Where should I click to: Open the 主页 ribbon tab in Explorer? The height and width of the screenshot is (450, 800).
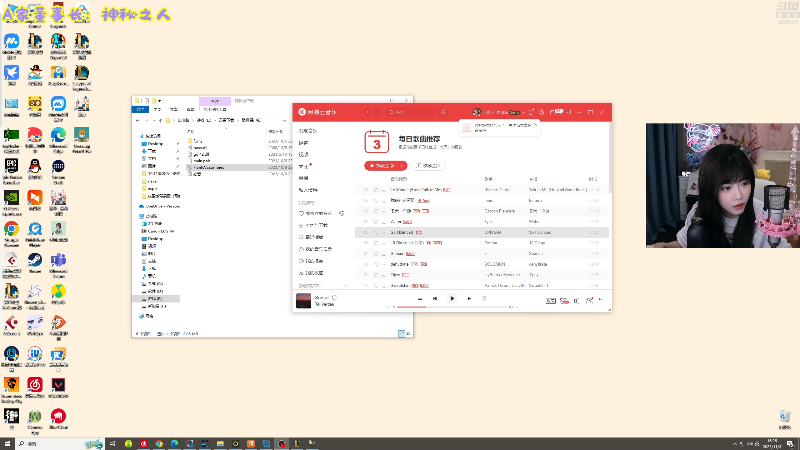(158, 109)
